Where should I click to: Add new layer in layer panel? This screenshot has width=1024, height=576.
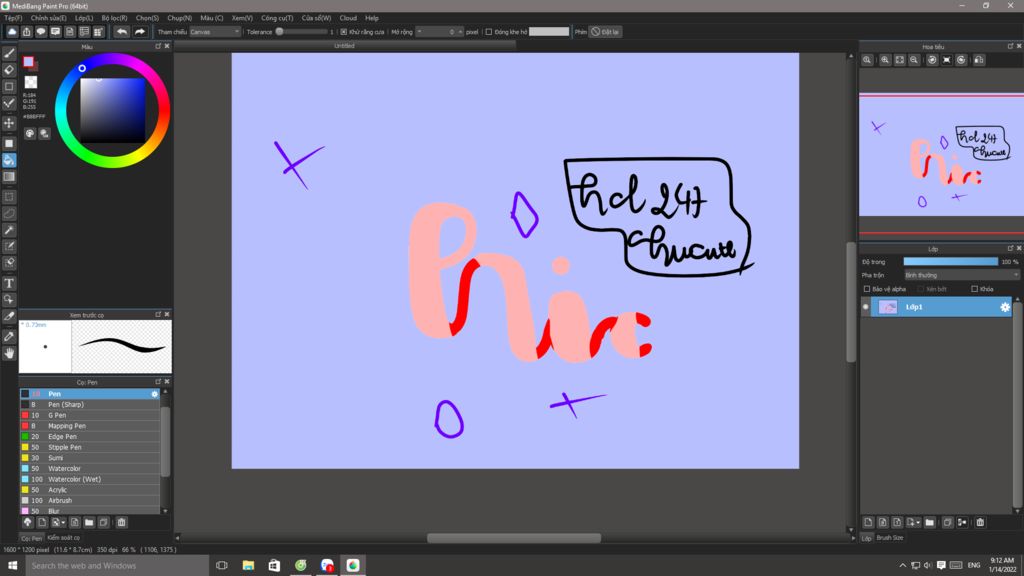[x=868, y=522]
